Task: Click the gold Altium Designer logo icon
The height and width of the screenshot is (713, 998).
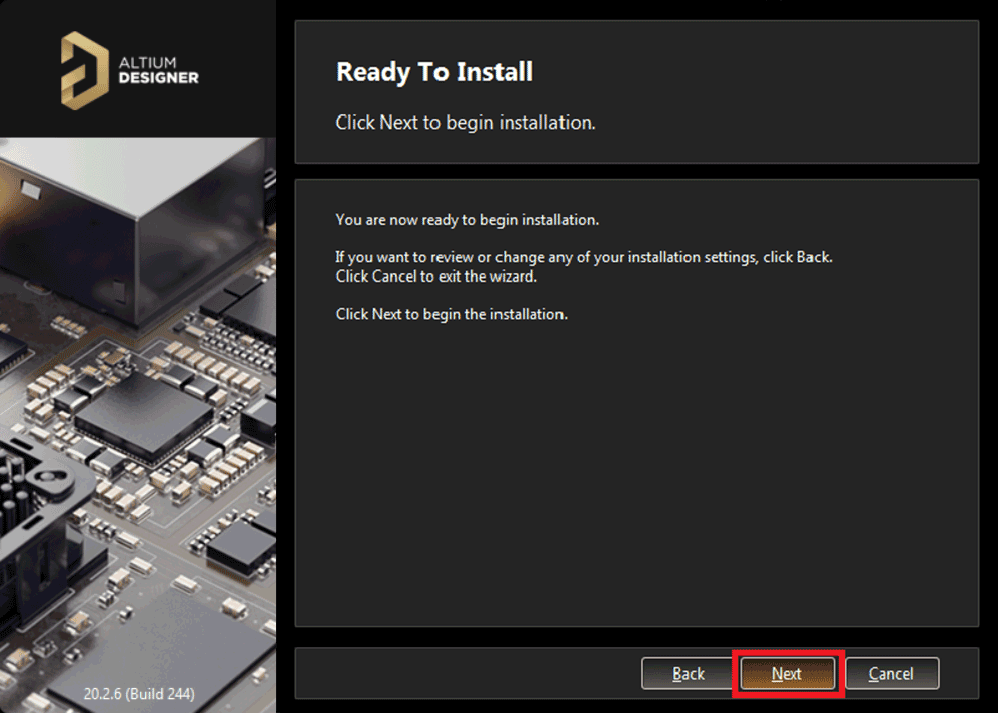Action: pyautogui.click(x=83, y=69)
